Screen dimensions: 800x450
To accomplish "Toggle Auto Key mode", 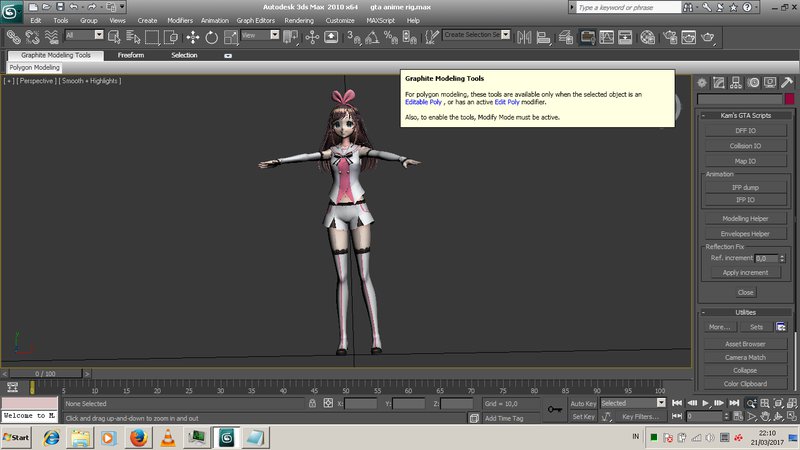I will 583,404.
